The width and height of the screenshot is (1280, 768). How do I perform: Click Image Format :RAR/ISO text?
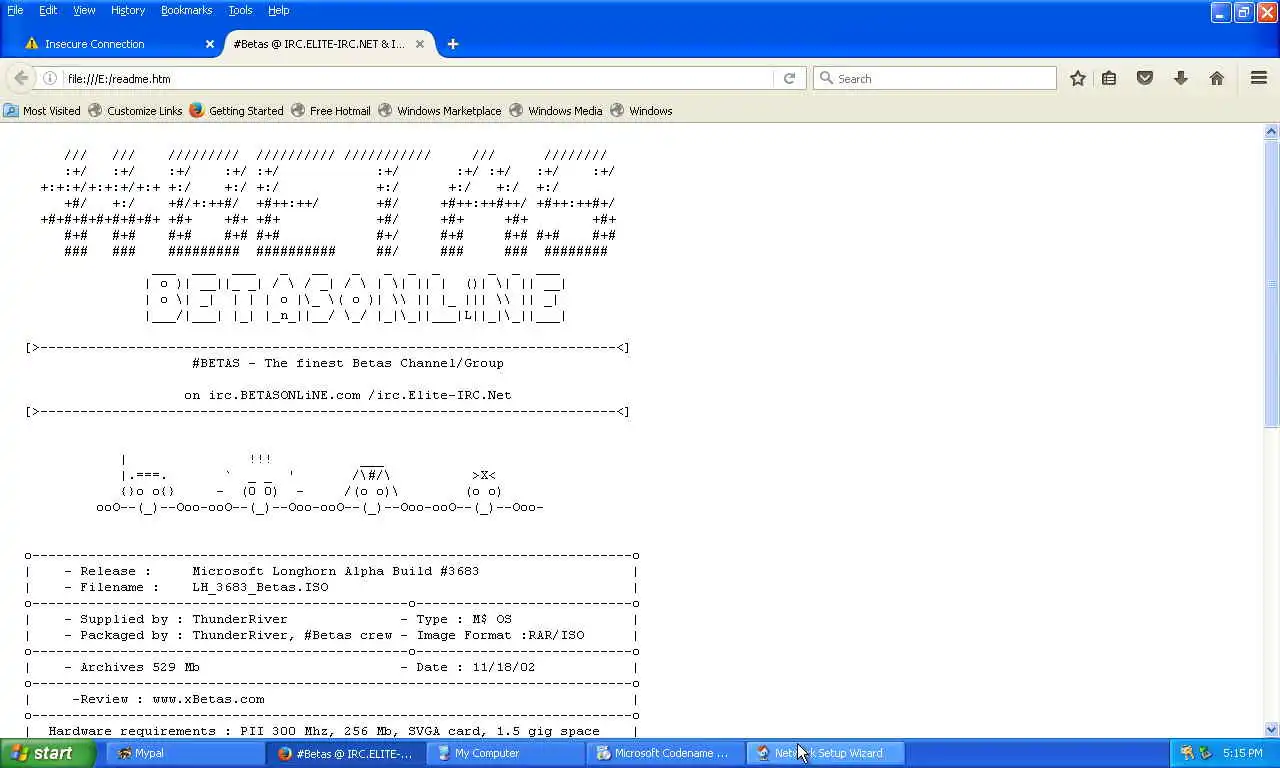tap(500, 635)
